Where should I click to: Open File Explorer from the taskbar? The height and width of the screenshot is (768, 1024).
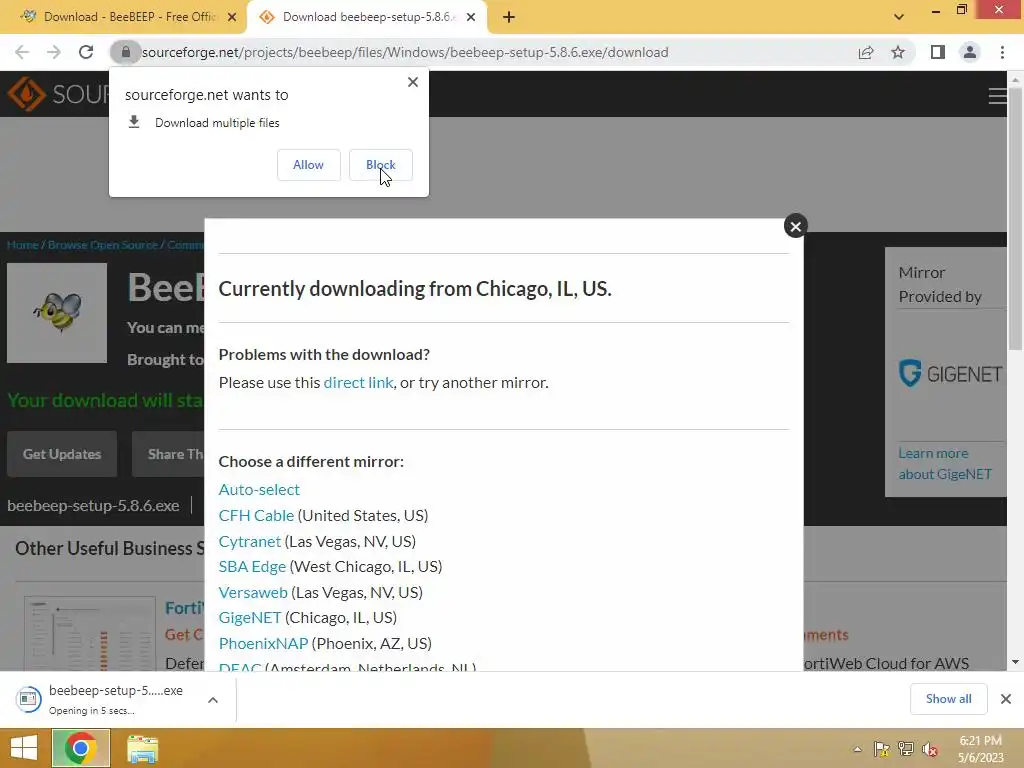[142, 749]
